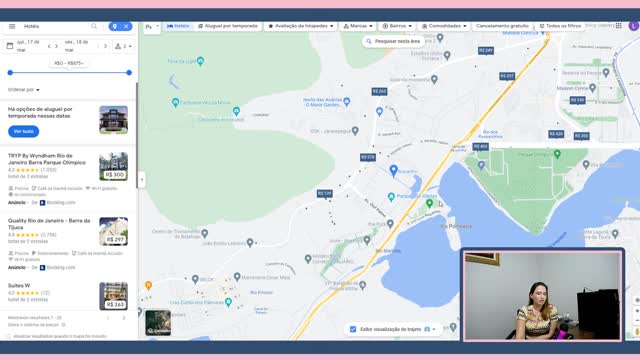The height and width of the screenshot is (360, 640).
Task: Select the Hotéis tab chip
Action: point(178,26)
